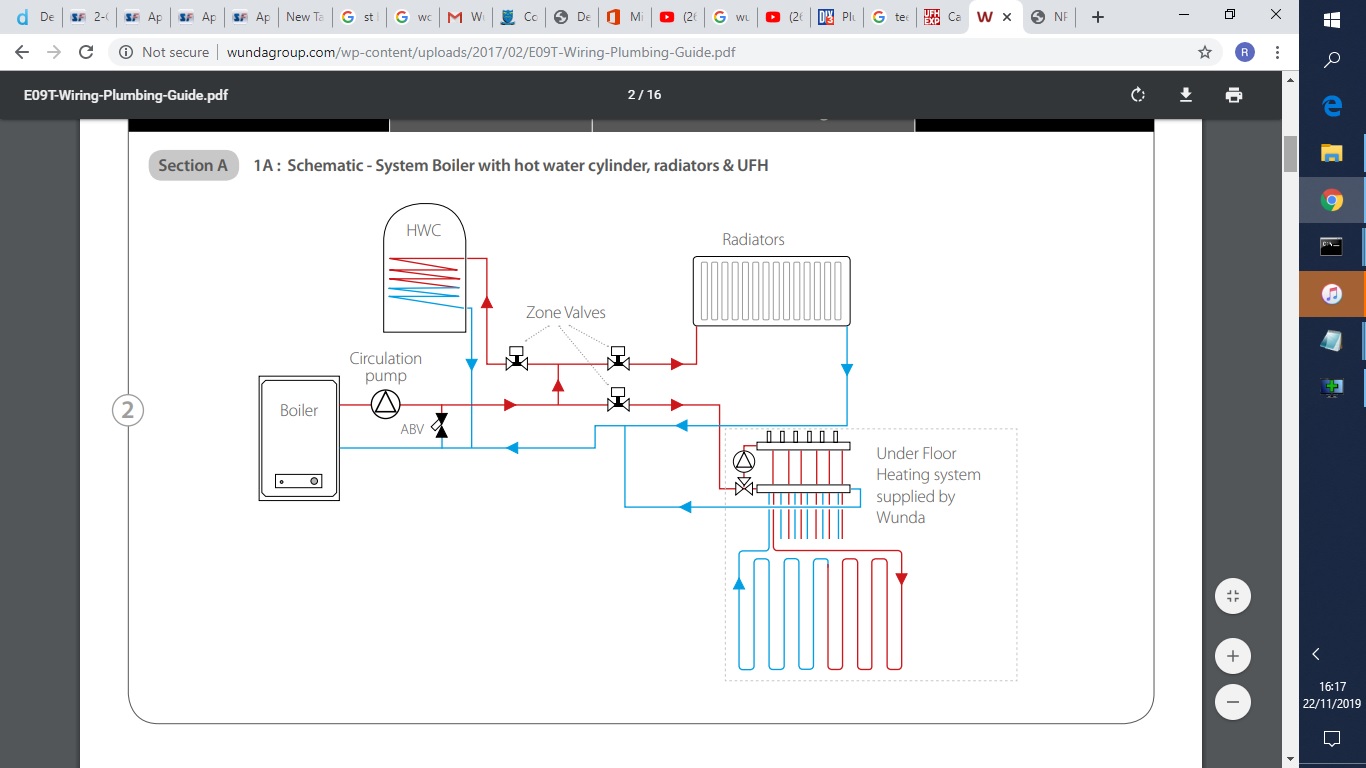The width and height of the screenshot is (1366, 768).
Task: Rotate the PDF clockwise
Action: (1137, 95)
